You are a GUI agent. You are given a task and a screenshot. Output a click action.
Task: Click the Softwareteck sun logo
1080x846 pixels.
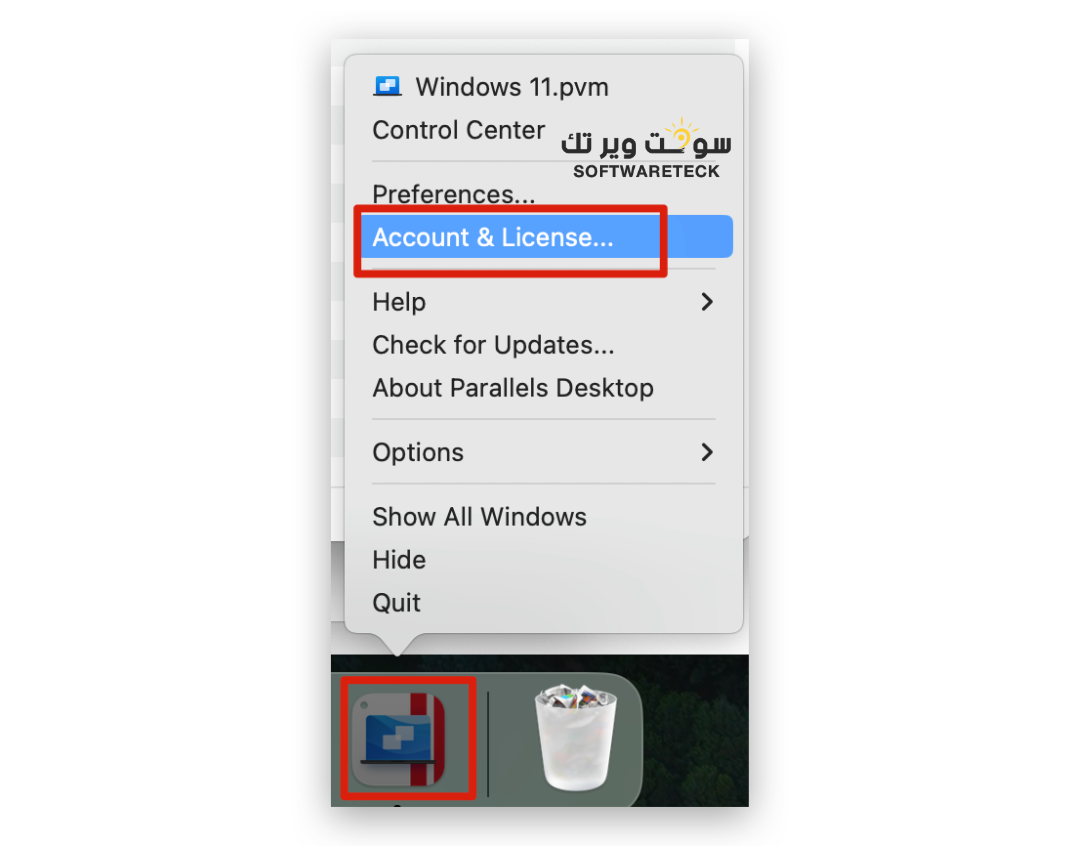(681, 135)
